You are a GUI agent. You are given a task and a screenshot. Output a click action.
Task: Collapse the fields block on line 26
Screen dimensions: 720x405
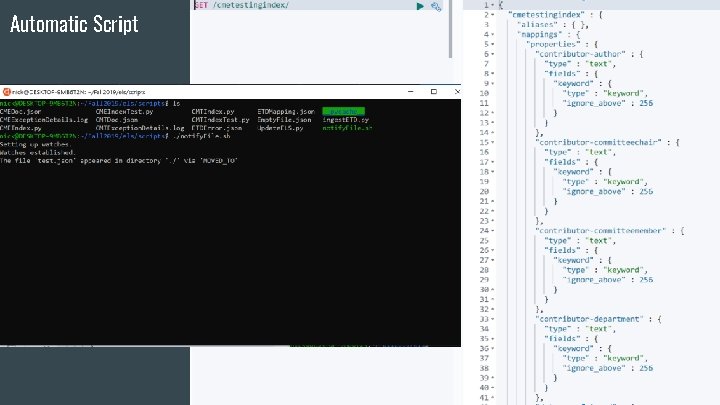(493, 250)
